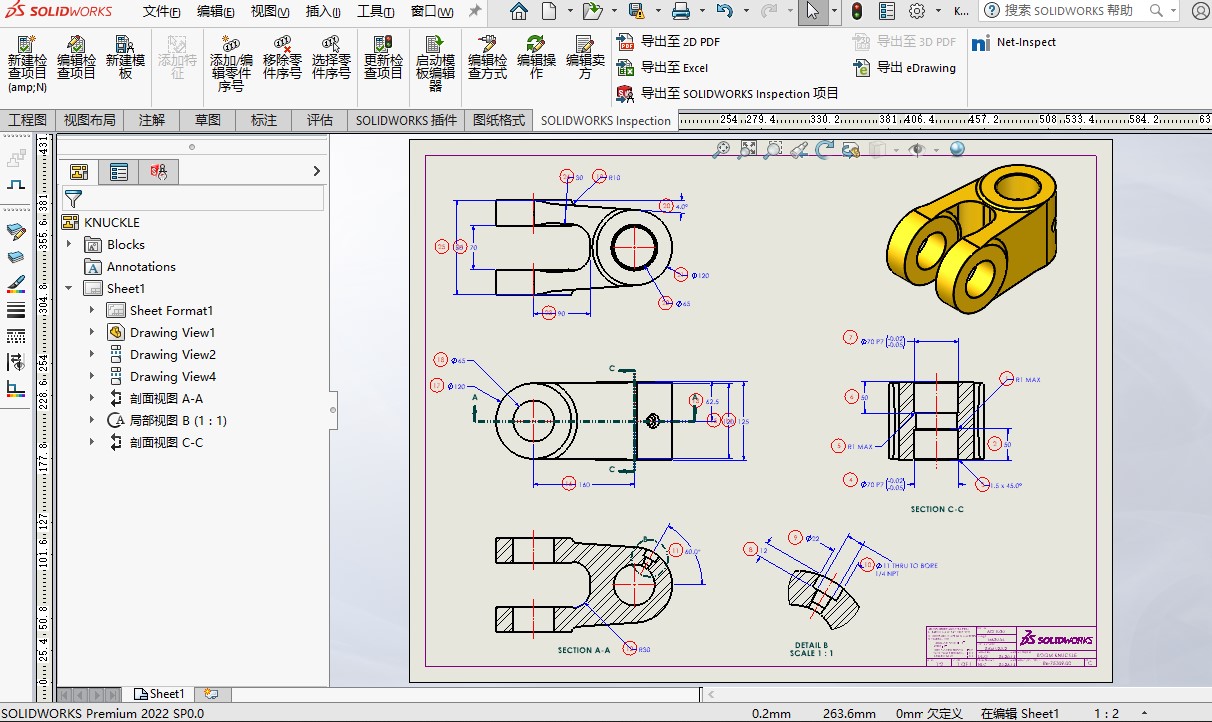Expand the Blocks tree node

69,244
